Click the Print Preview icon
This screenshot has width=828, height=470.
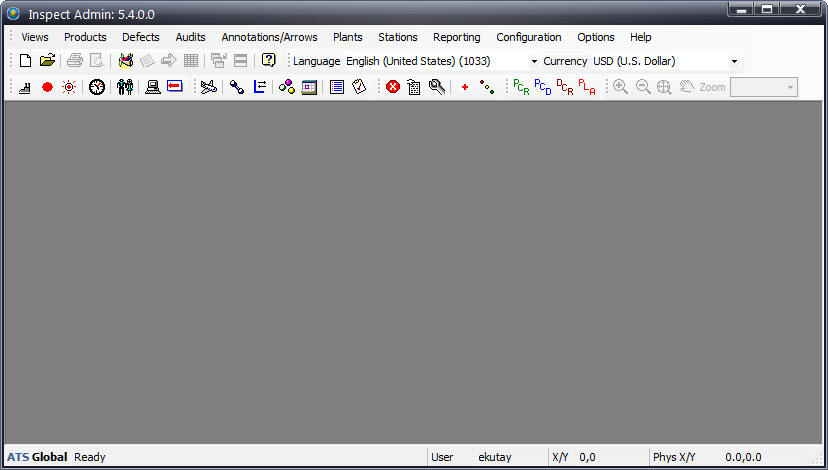point(97,61)
